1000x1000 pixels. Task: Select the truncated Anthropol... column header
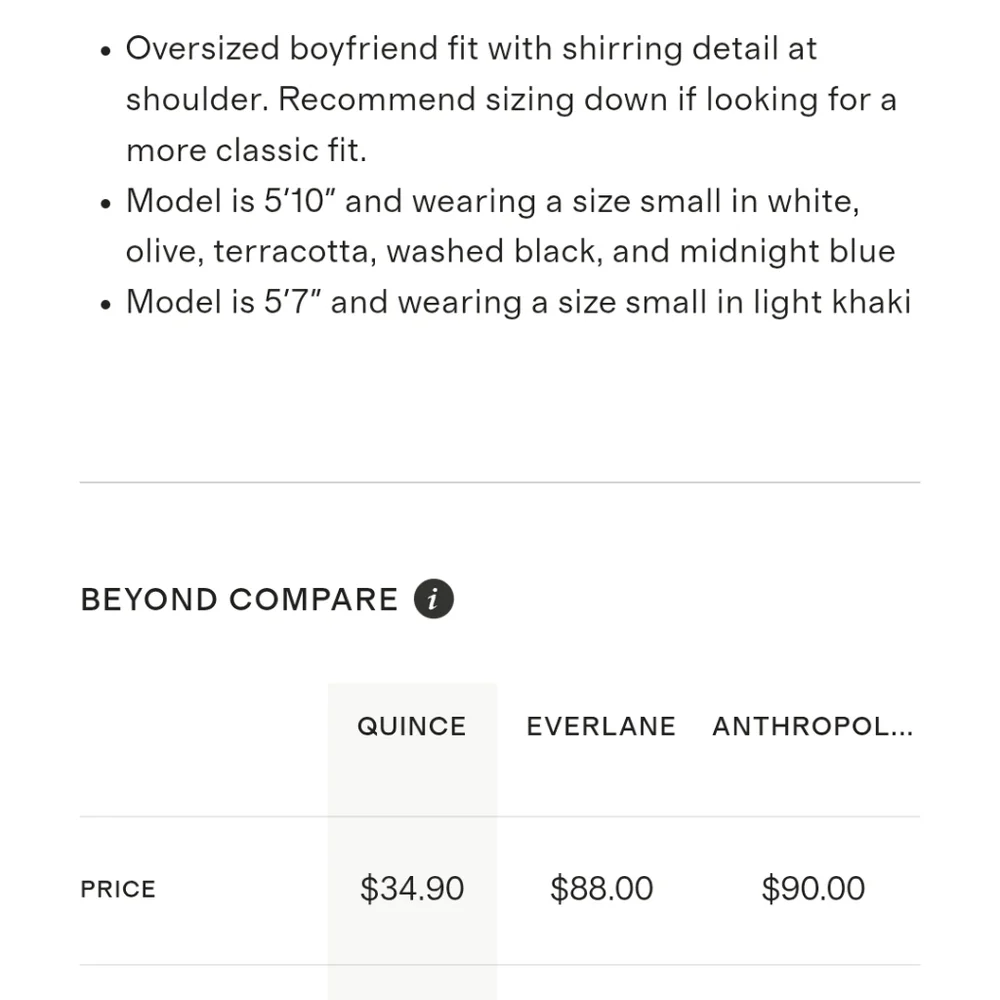(812, 726)
